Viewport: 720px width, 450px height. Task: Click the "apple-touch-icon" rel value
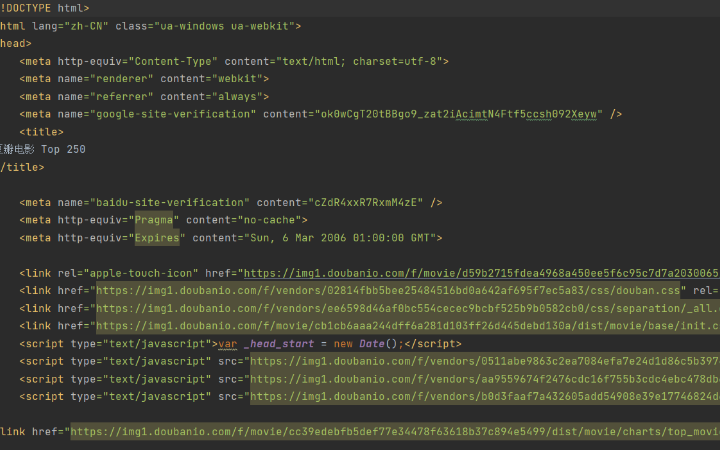pyautogui.click(x=141, y=274)
